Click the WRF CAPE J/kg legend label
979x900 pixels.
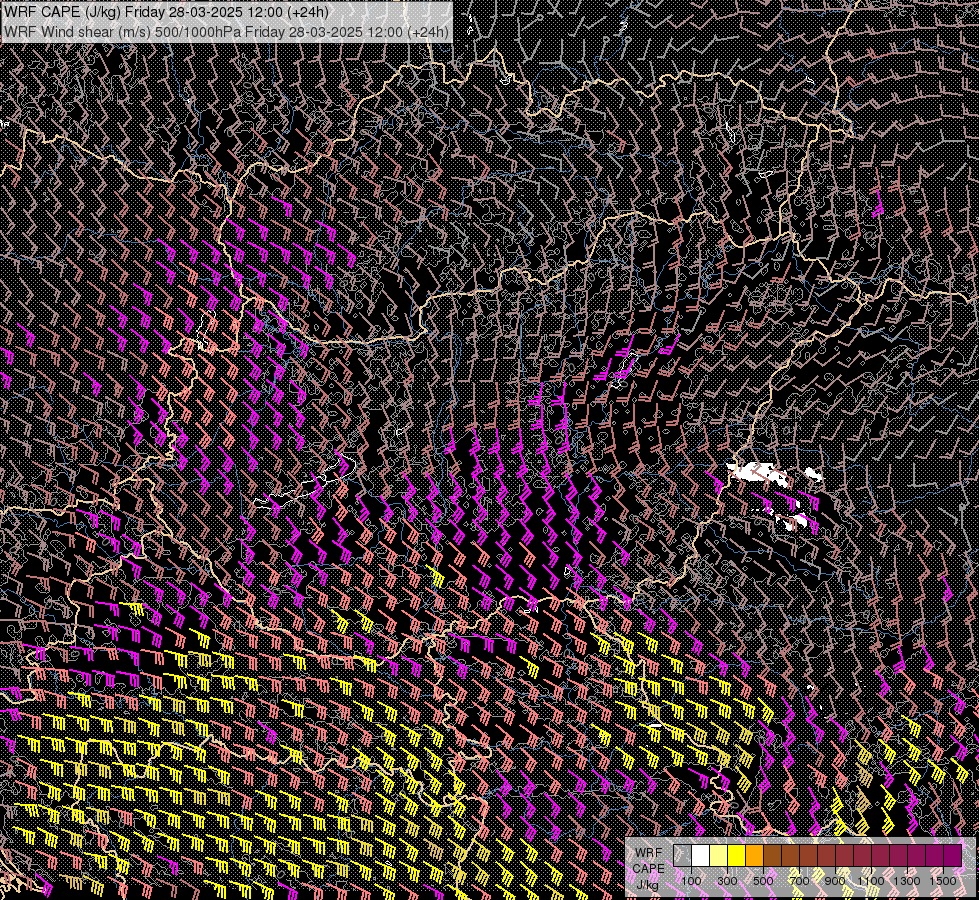648,869
